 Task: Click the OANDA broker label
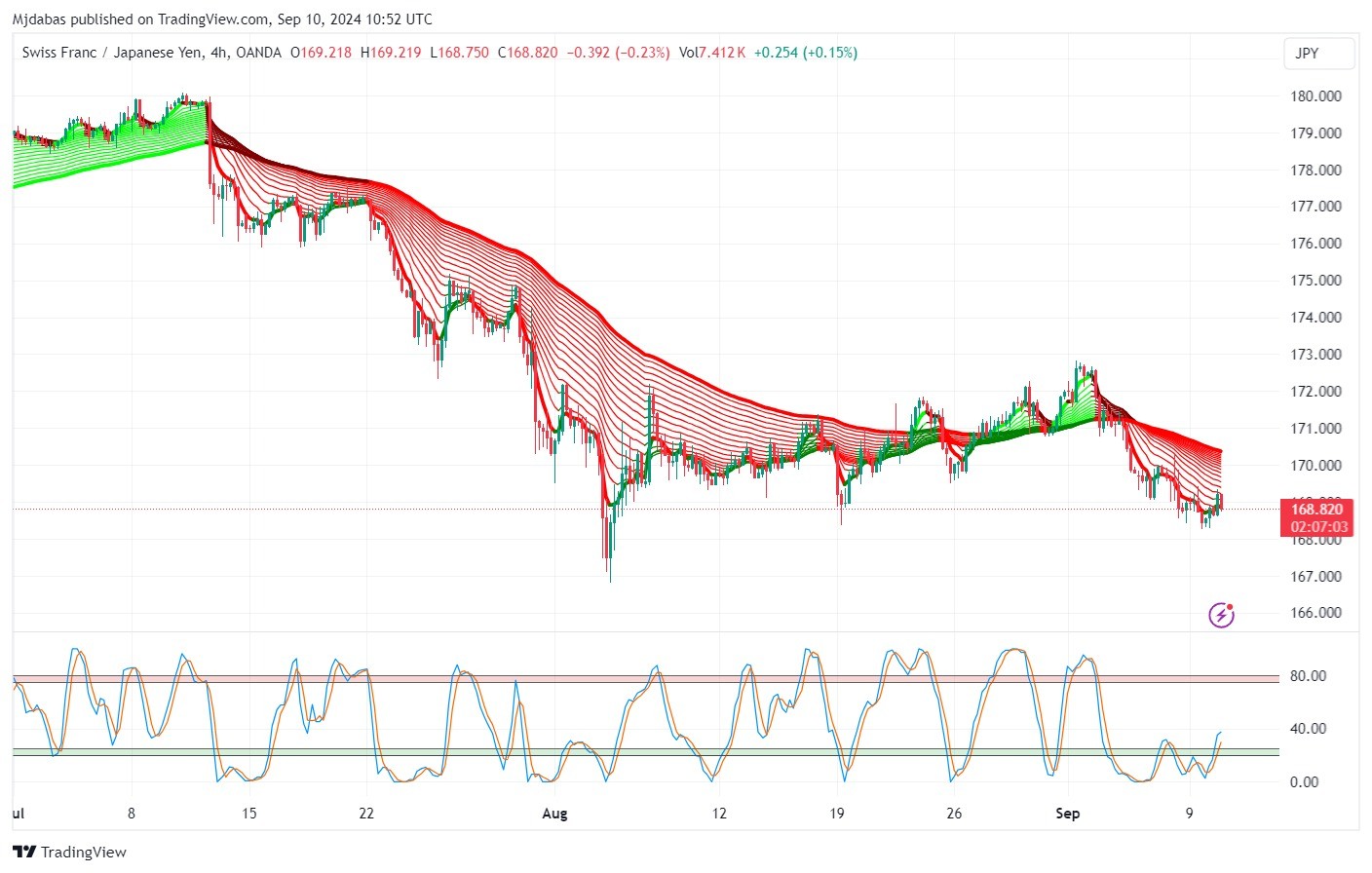pyautogui.click(x=258, y=53)
